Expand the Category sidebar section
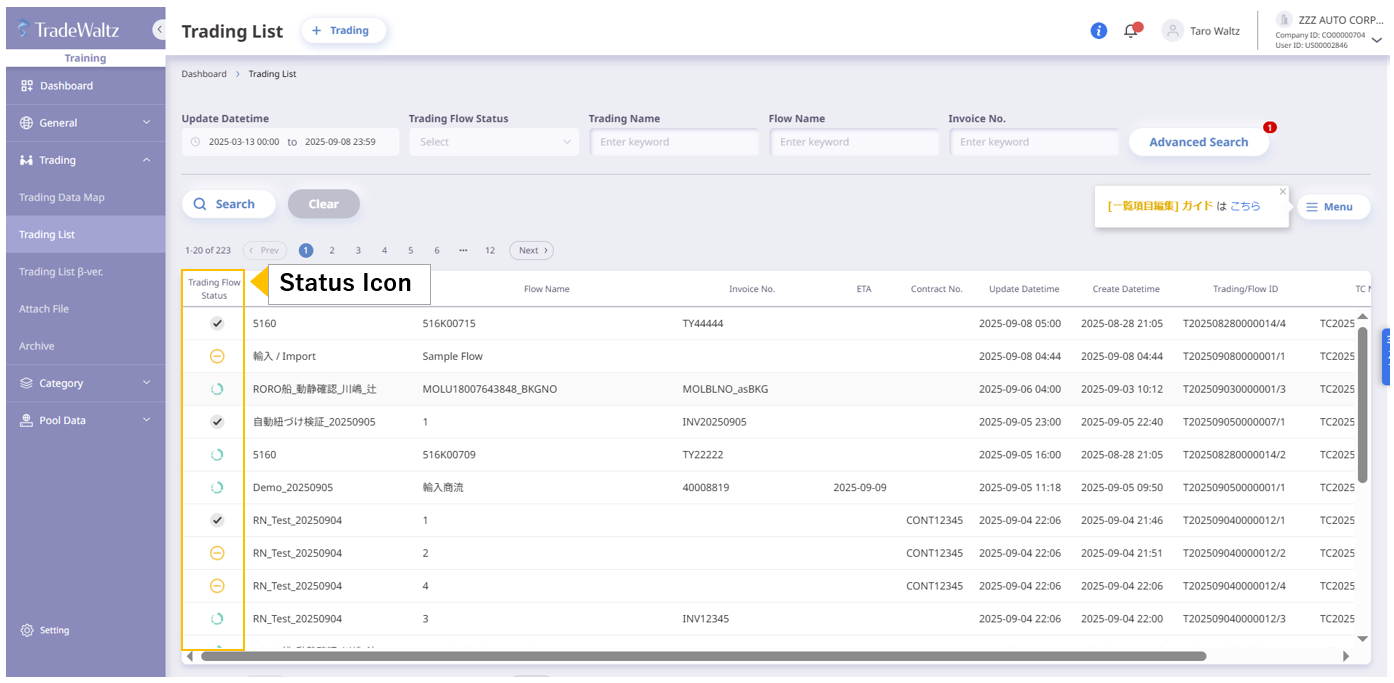The image size is (1394, 683). coord(85,383)
